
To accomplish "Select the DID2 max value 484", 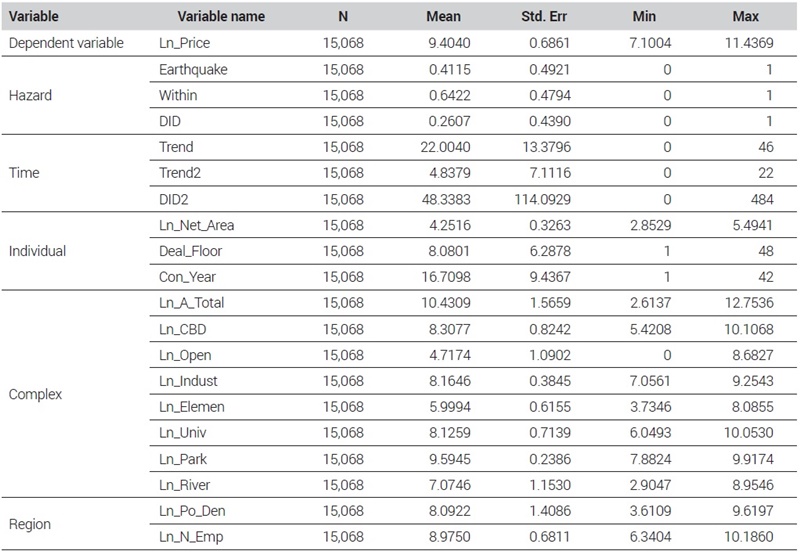I will pyautogui.click(x=762, y=199).
